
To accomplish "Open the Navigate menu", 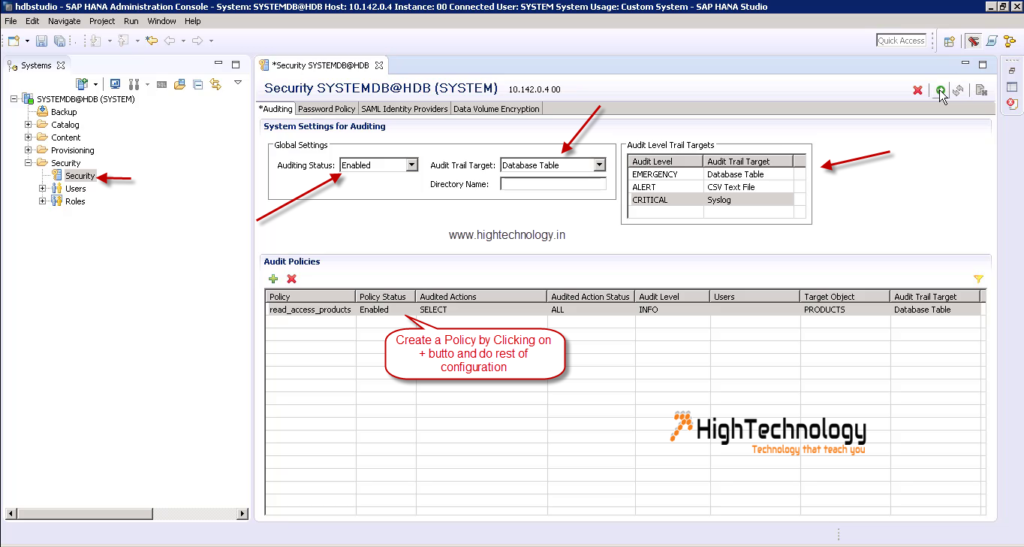I will pos(64,21).
